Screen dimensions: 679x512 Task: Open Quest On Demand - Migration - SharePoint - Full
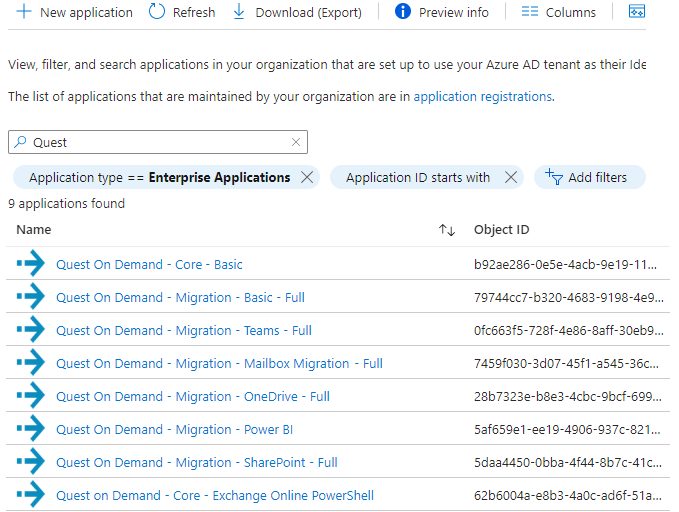coord(196,463)
